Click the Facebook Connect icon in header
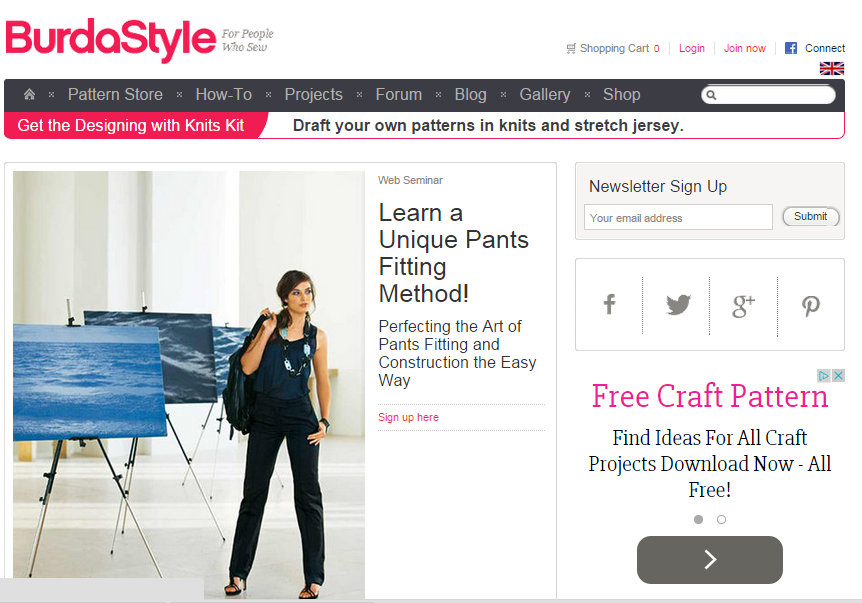The image size is (862, 603). point(791,48)
